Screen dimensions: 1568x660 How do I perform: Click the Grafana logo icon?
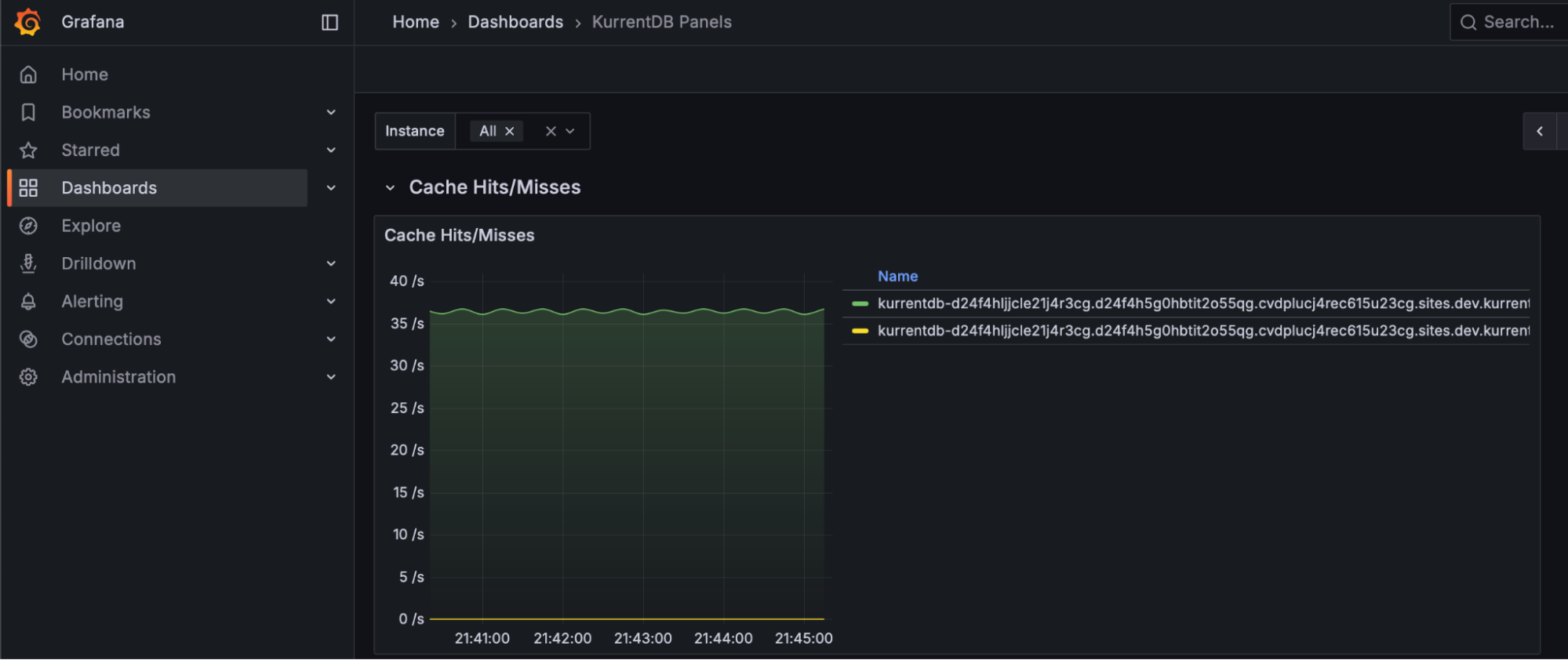(x=28, y=22)
